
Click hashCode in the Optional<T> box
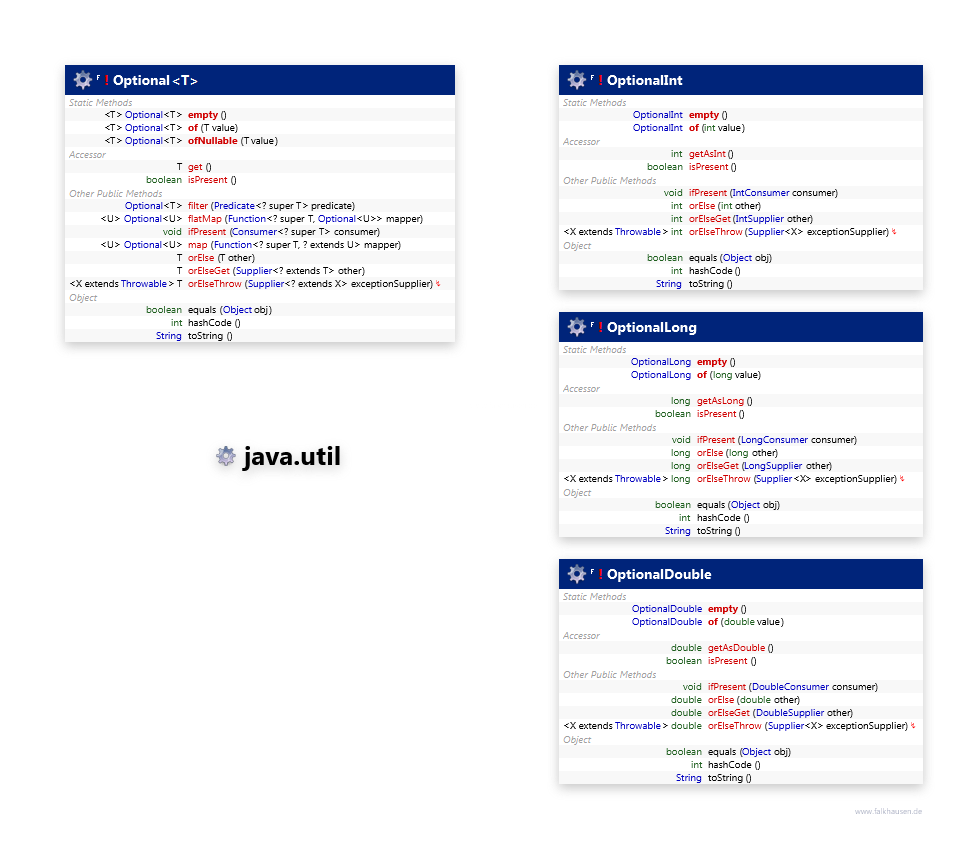click(x=210, y=323)
